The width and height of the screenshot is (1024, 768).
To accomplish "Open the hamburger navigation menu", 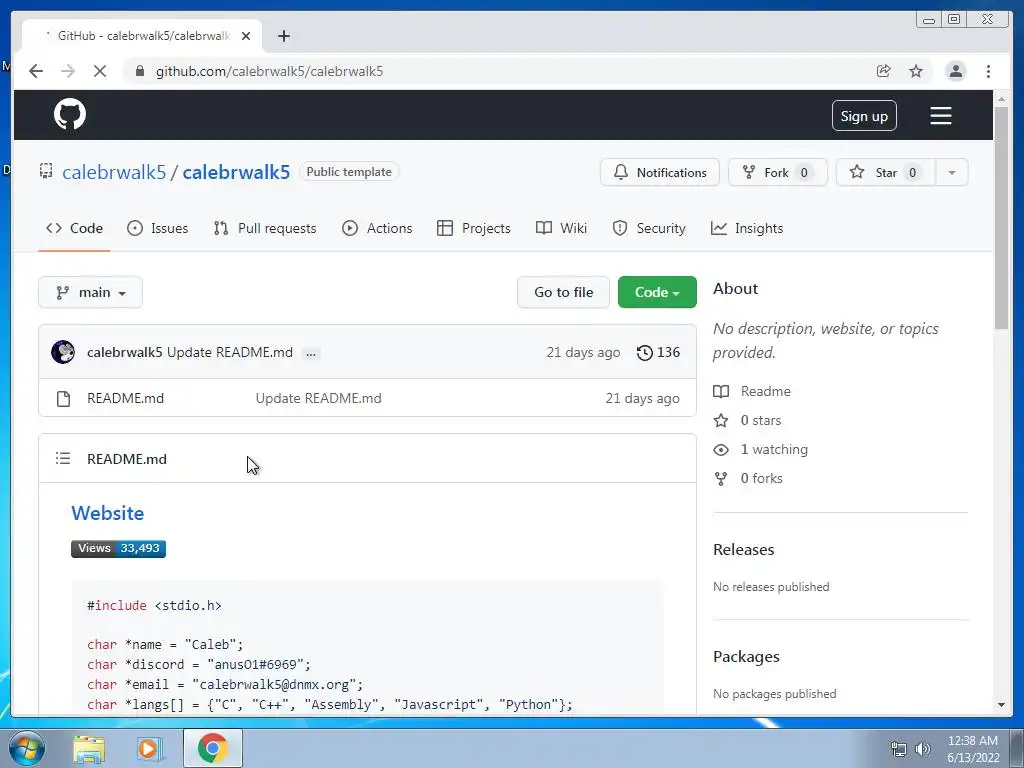I will [x=940, y=116].
